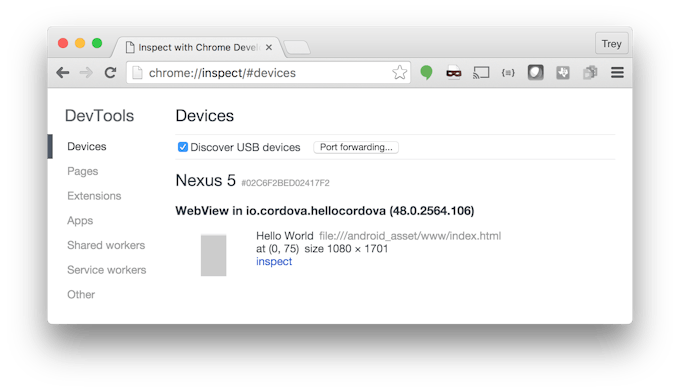Image resolution: width=680 pixels, height=392 pixels.
Task: Bookmark page with the star icon
Action: 399,72
